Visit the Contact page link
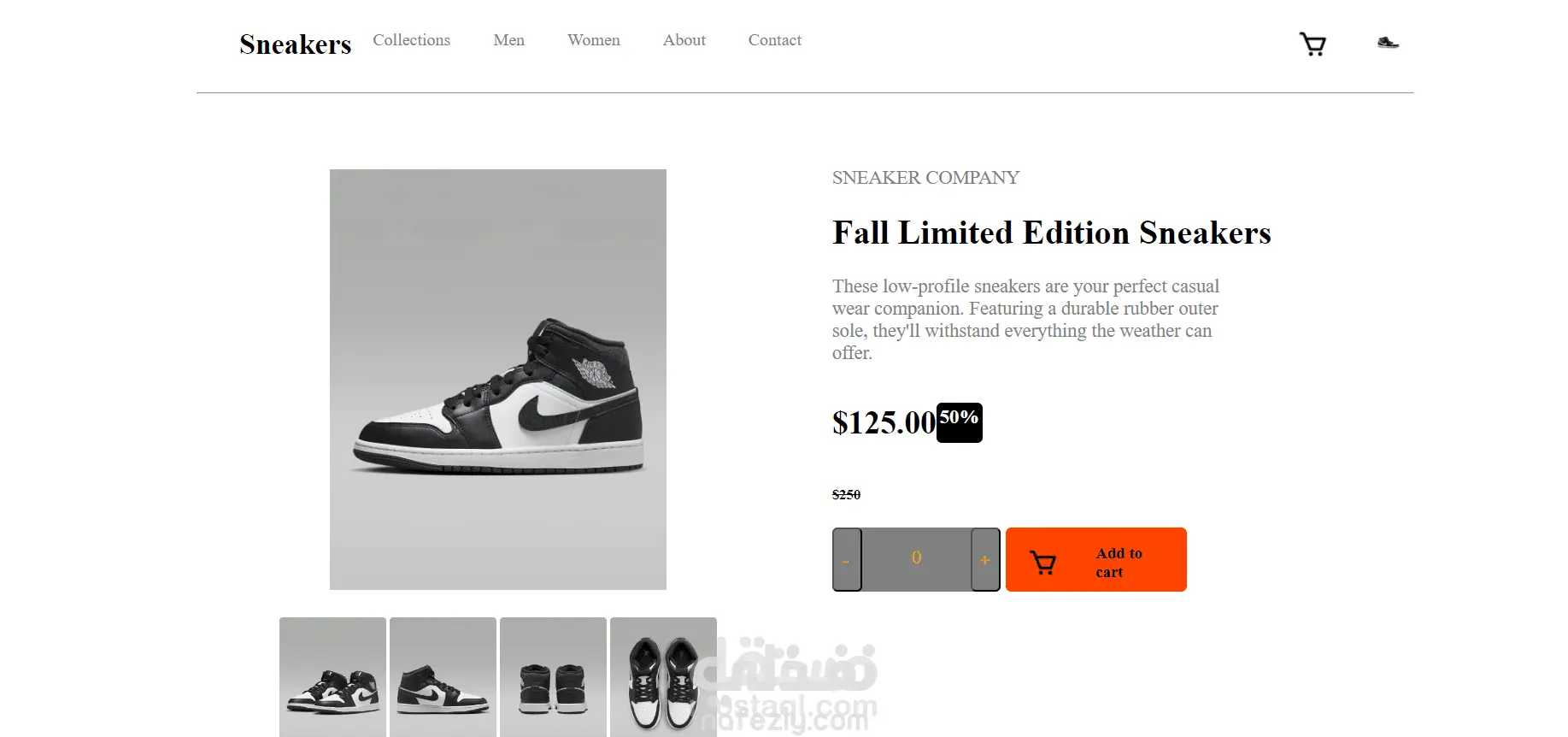This screenshot has height=737, width=1568. pyautogui.click(x=774, y=40)
